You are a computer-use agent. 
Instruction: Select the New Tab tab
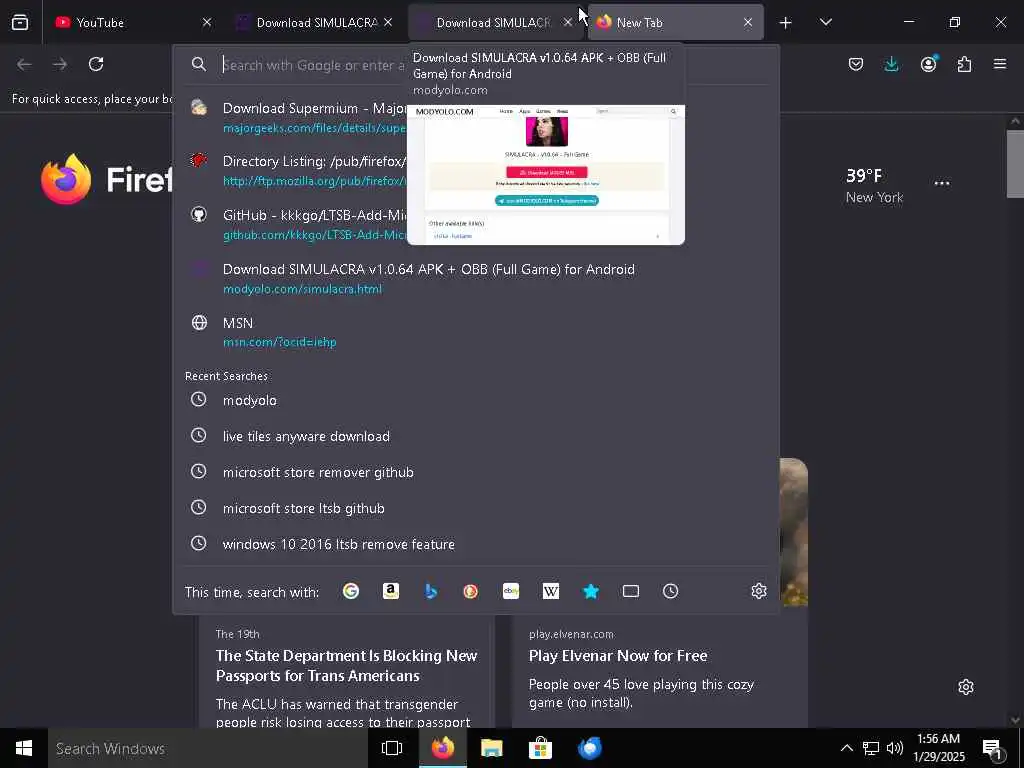676,22
